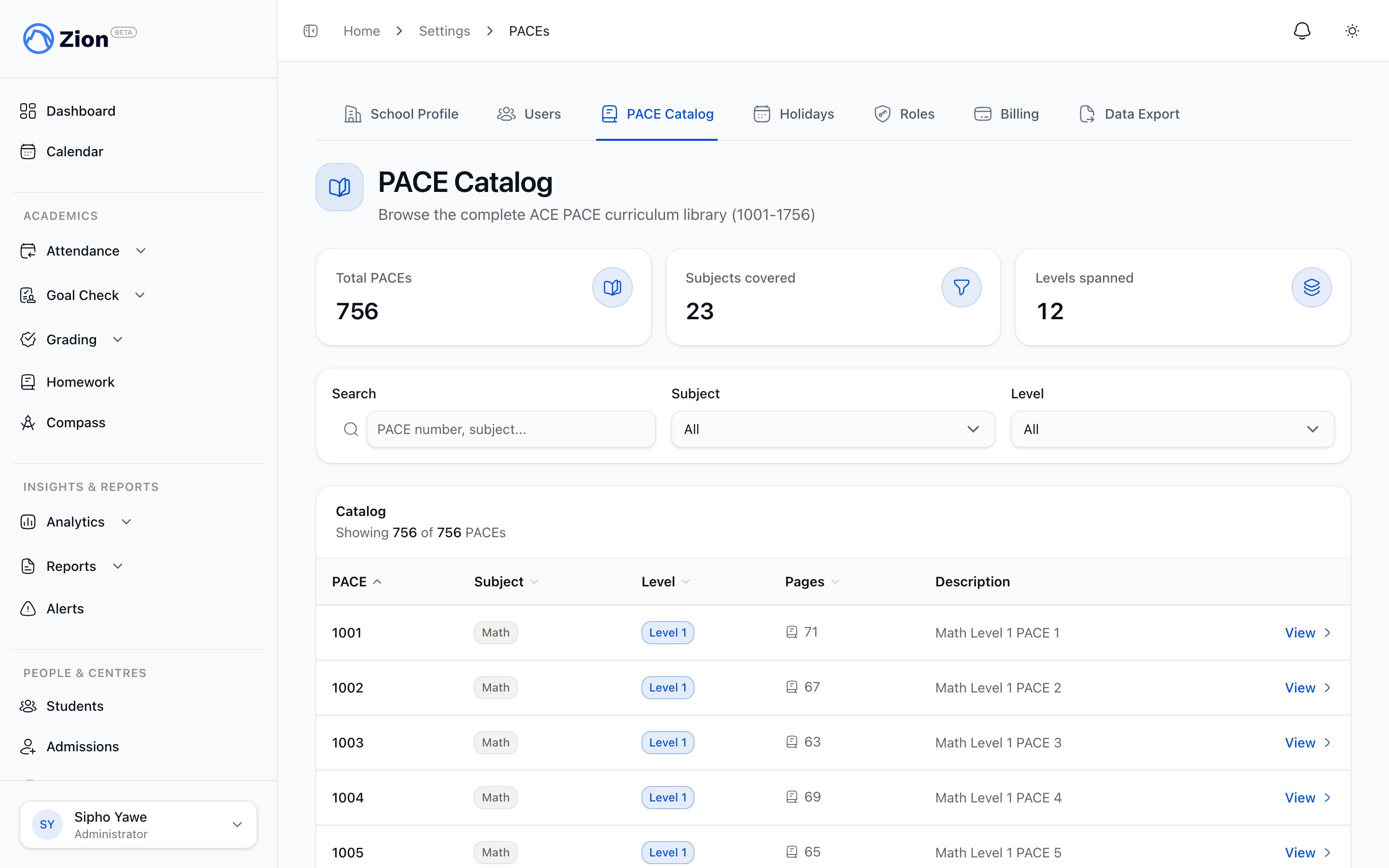Switch to the Data Export tab

pos(1129,114)
